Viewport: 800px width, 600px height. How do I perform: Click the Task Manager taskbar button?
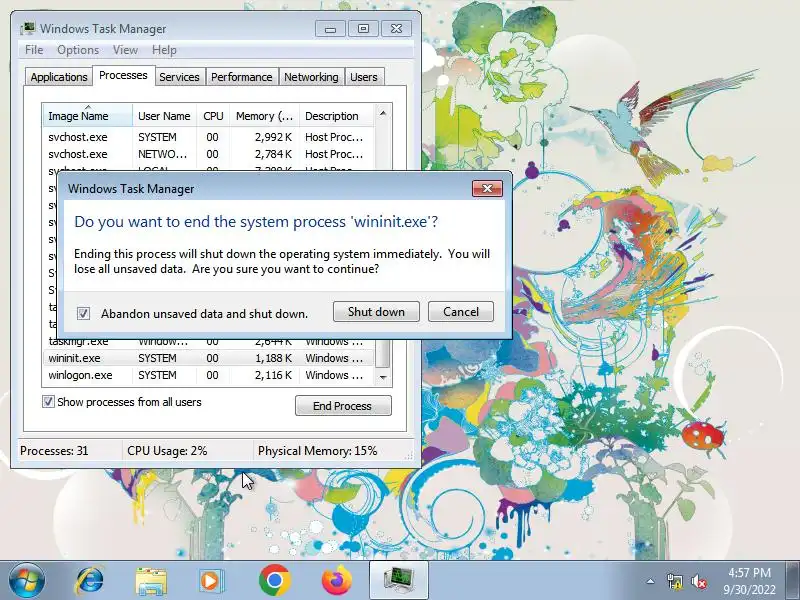pos(398,580)
